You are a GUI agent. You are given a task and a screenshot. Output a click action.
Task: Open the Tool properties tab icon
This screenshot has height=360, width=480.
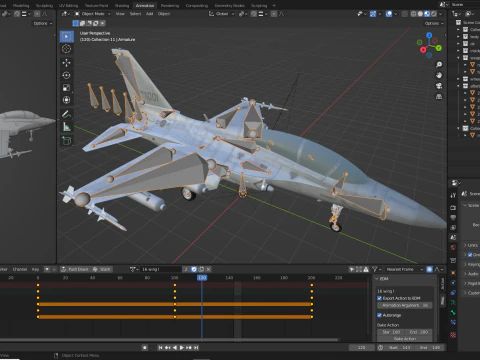(x=453, y=195)
